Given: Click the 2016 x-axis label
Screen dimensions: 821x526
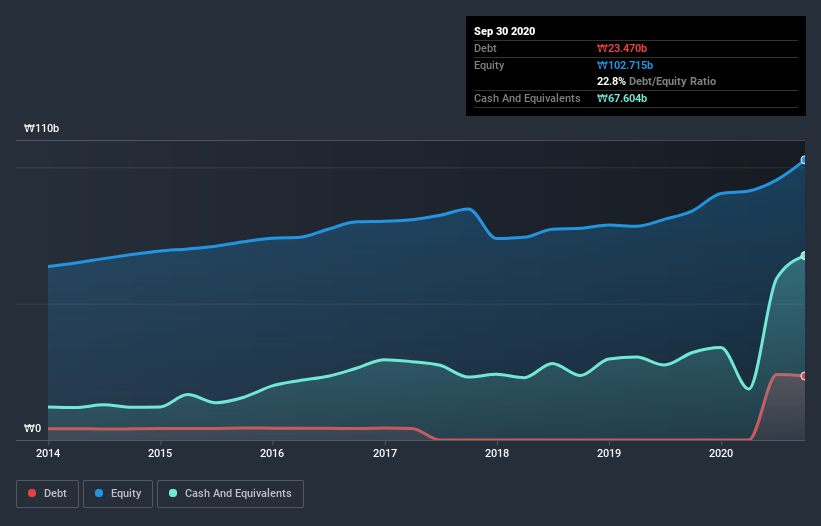Looking at the screenshot, I should [x=272, y=453].
